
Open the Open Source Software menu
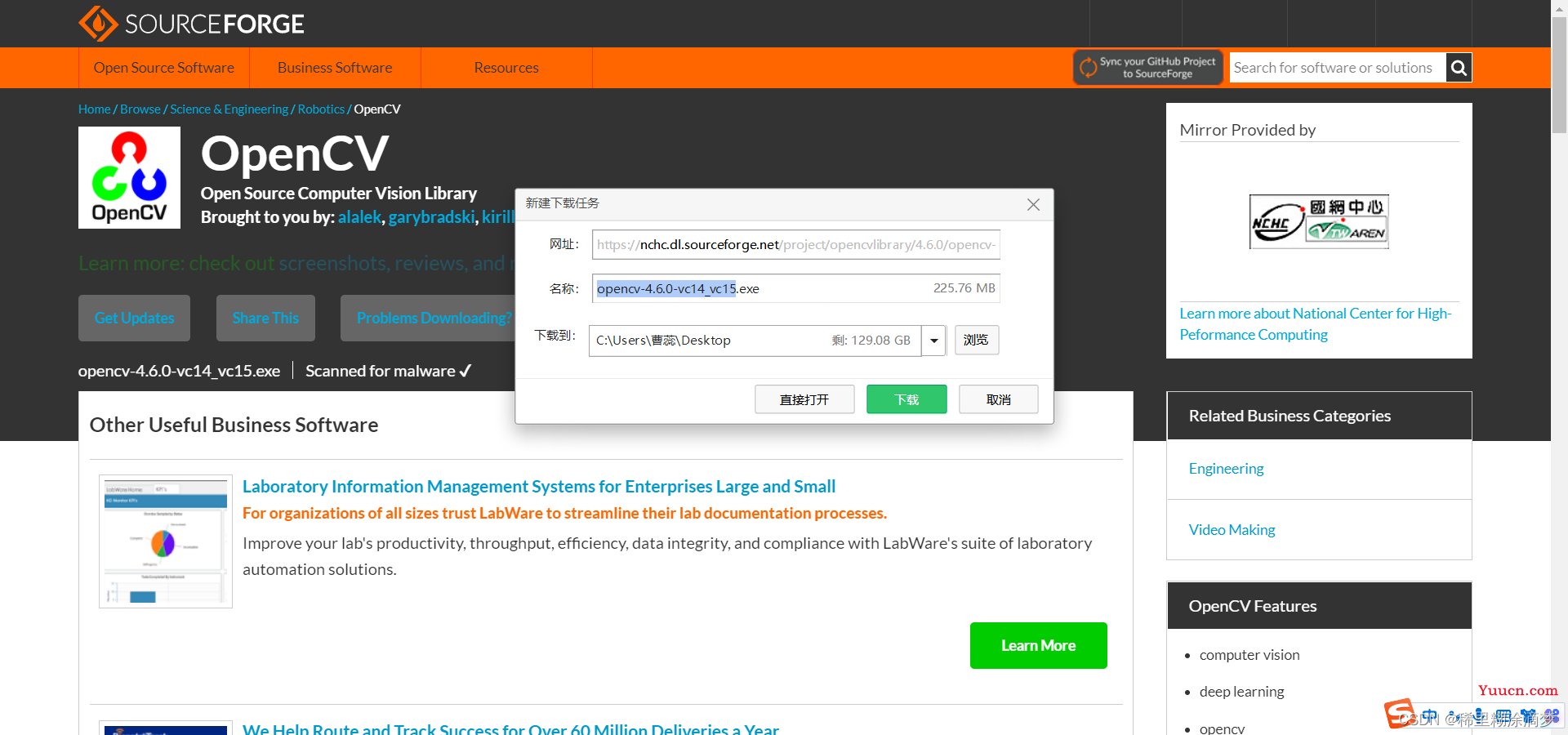click(x=164, y=68)
